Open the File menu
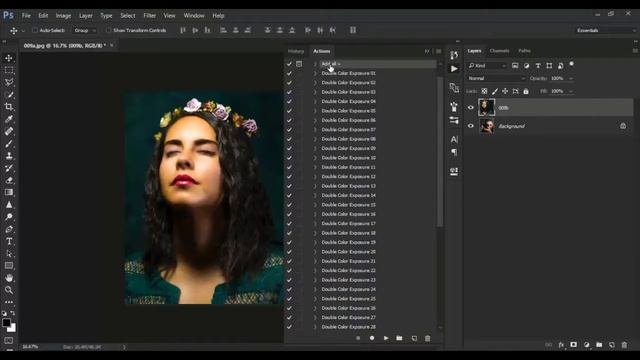The width and height of the screenshot is (640, 360). pos(26,16)
